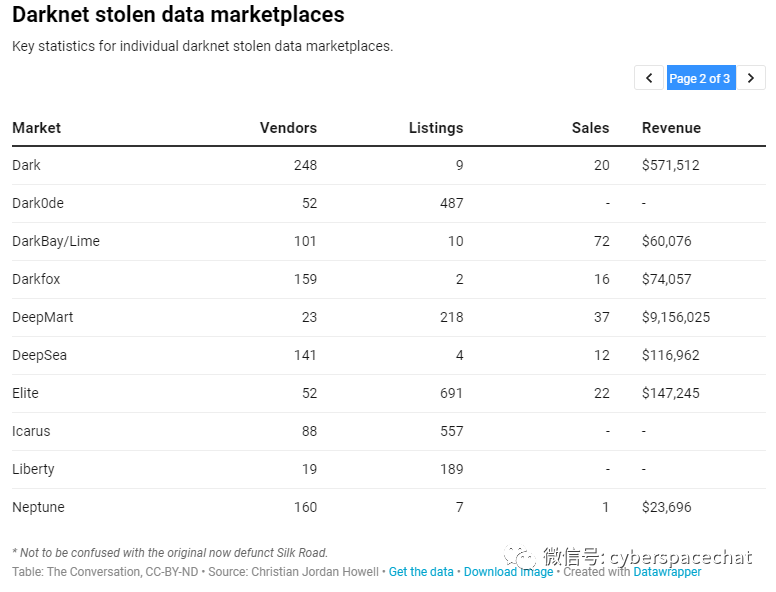
Task: Go to next table page arrow
Action: click(751, 78)
